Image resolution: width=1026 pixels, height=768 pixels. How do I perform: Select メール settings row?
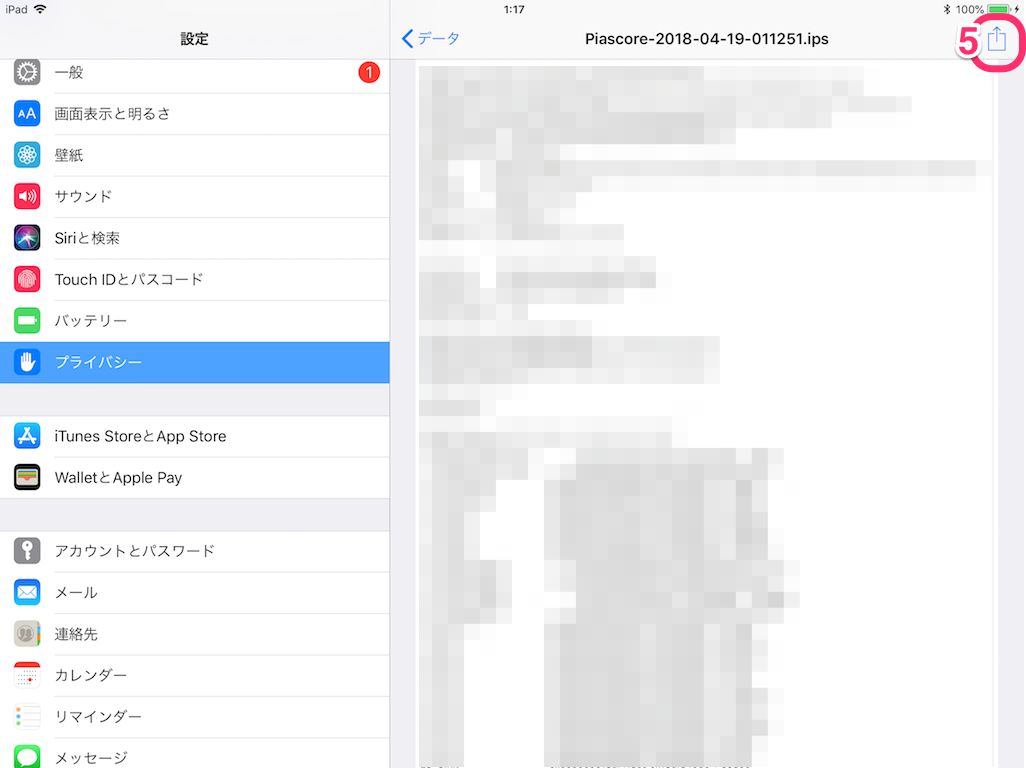pos(195,592)
